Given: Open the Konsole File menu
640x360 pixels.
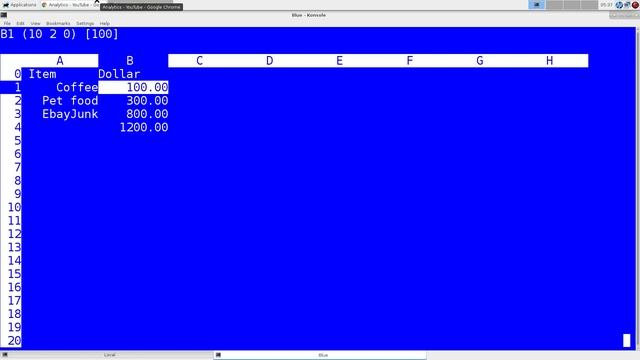Looking at the screenshot, I should point(7,24).
